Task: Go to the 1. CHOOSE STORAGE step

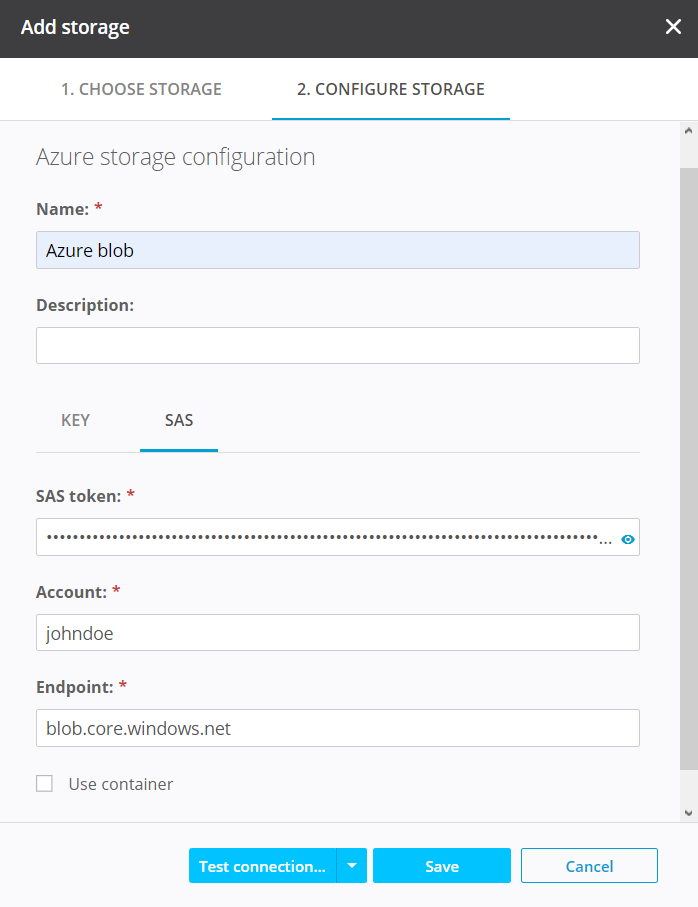Action: 141,89
